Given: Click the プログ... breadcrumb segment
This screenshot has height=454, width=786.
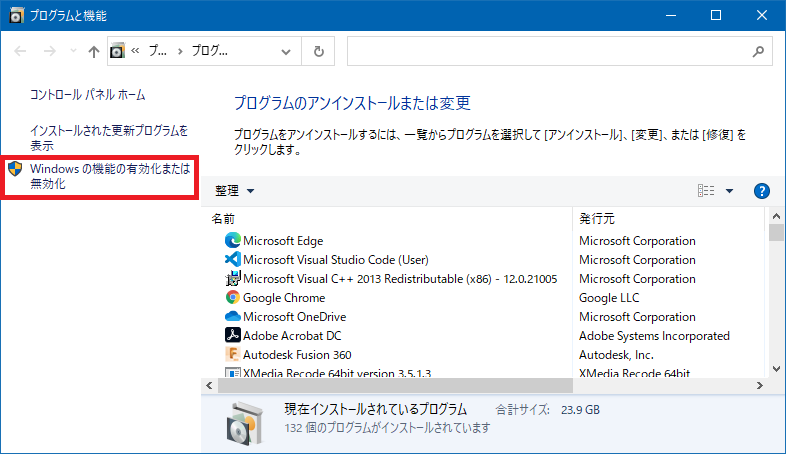Looking at the screenshot, I should (210, 51).
